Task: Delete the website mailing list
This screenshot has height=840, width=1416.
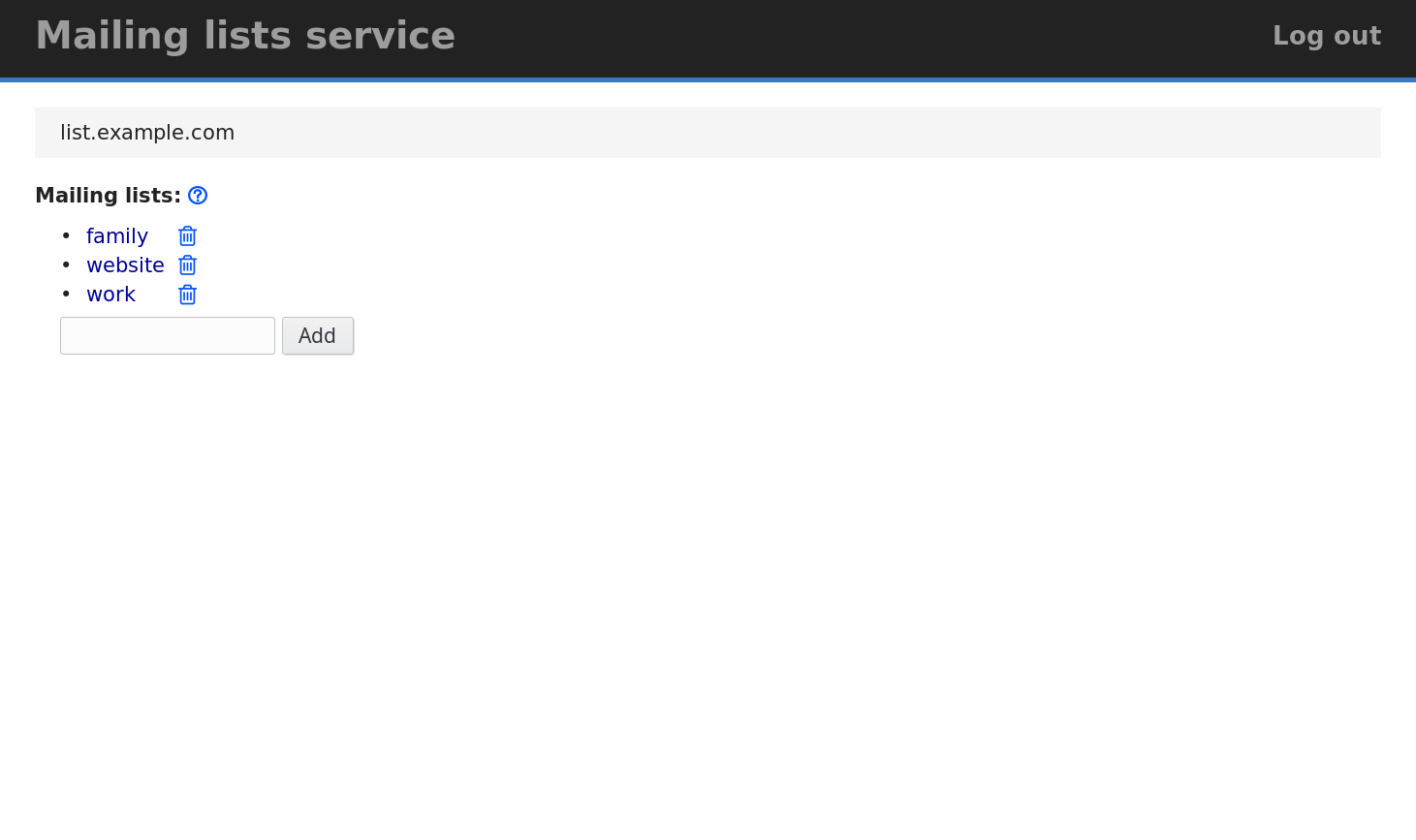Action: coord(188,265)
